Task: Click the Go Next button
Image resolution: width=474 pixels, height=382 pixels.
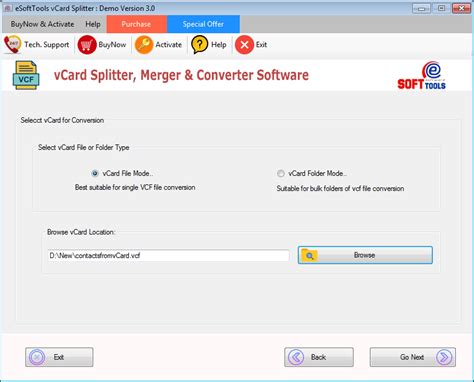Action: tap(413, 357)
